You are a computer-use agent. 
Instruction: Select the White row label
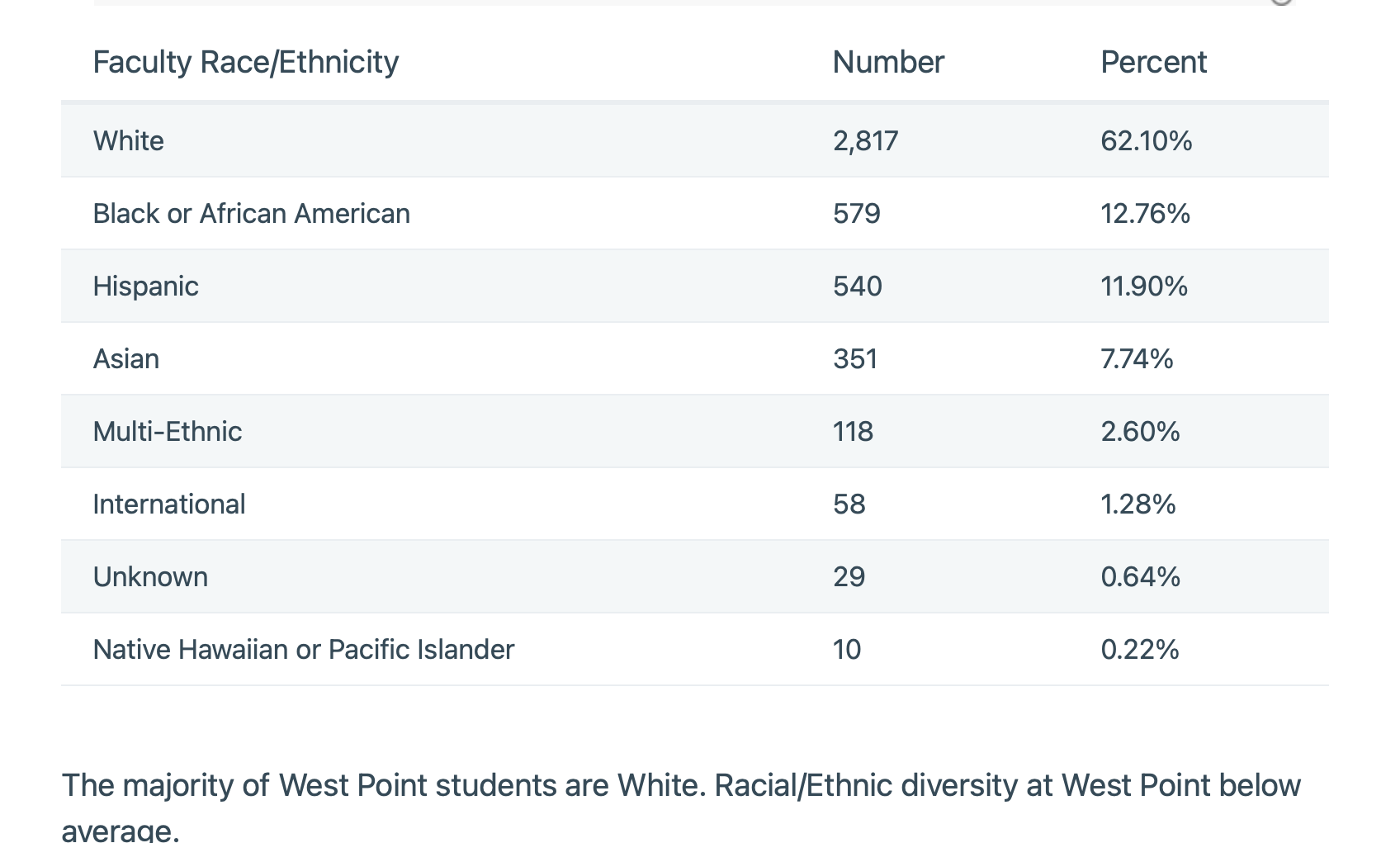129,141
